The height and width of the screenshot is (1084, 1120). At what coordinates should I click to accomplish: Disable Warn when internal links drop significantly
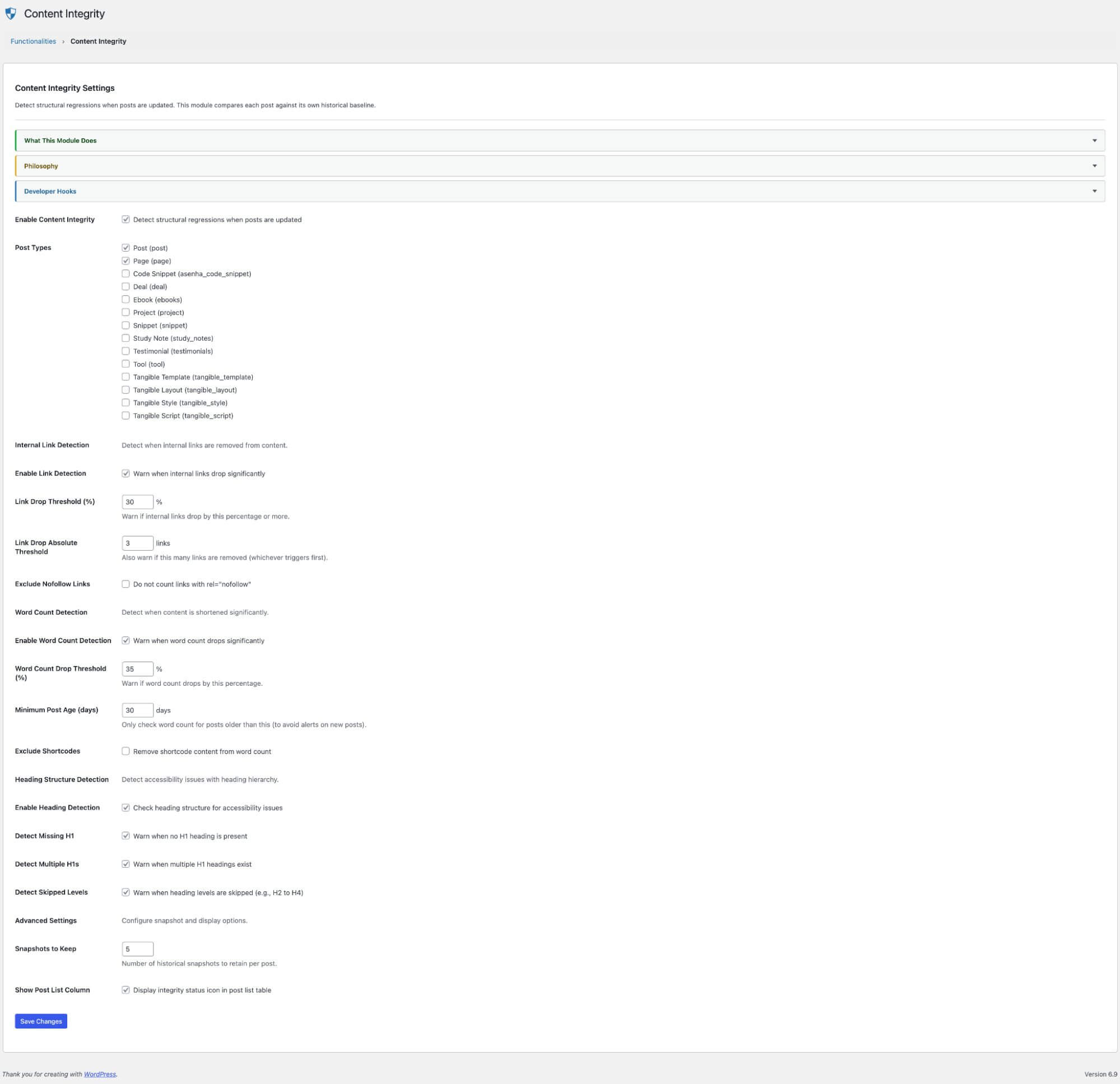(126, 473)
